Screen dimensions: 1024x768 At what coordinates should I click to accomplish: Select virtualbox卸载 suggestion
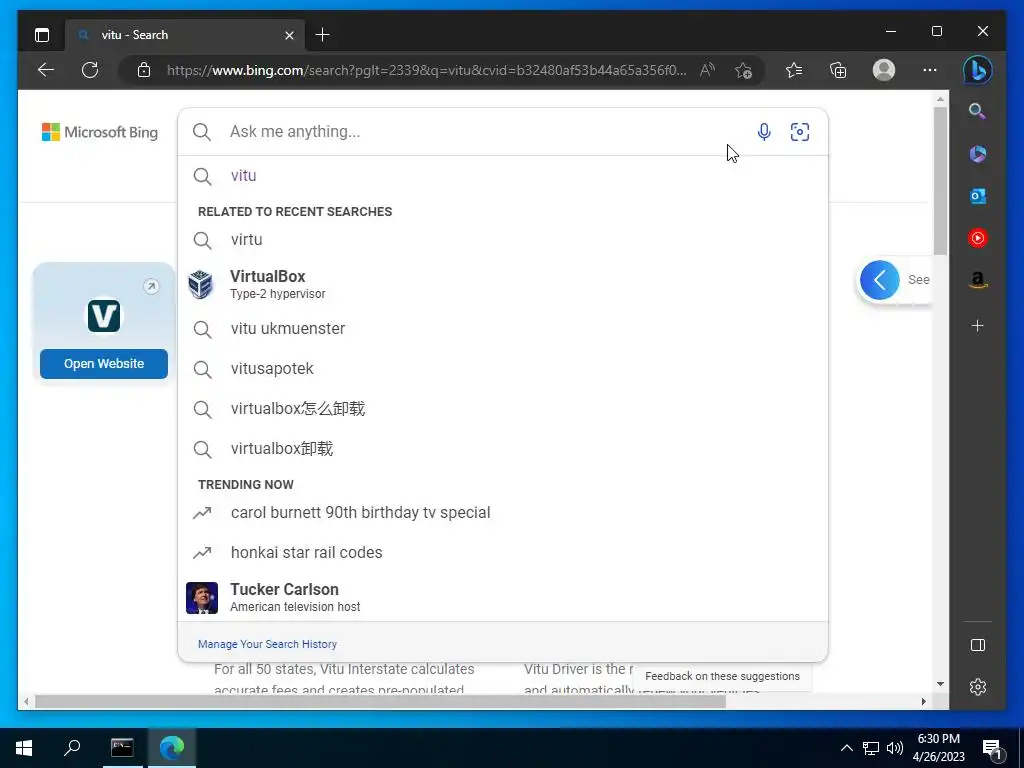(503, 449)
